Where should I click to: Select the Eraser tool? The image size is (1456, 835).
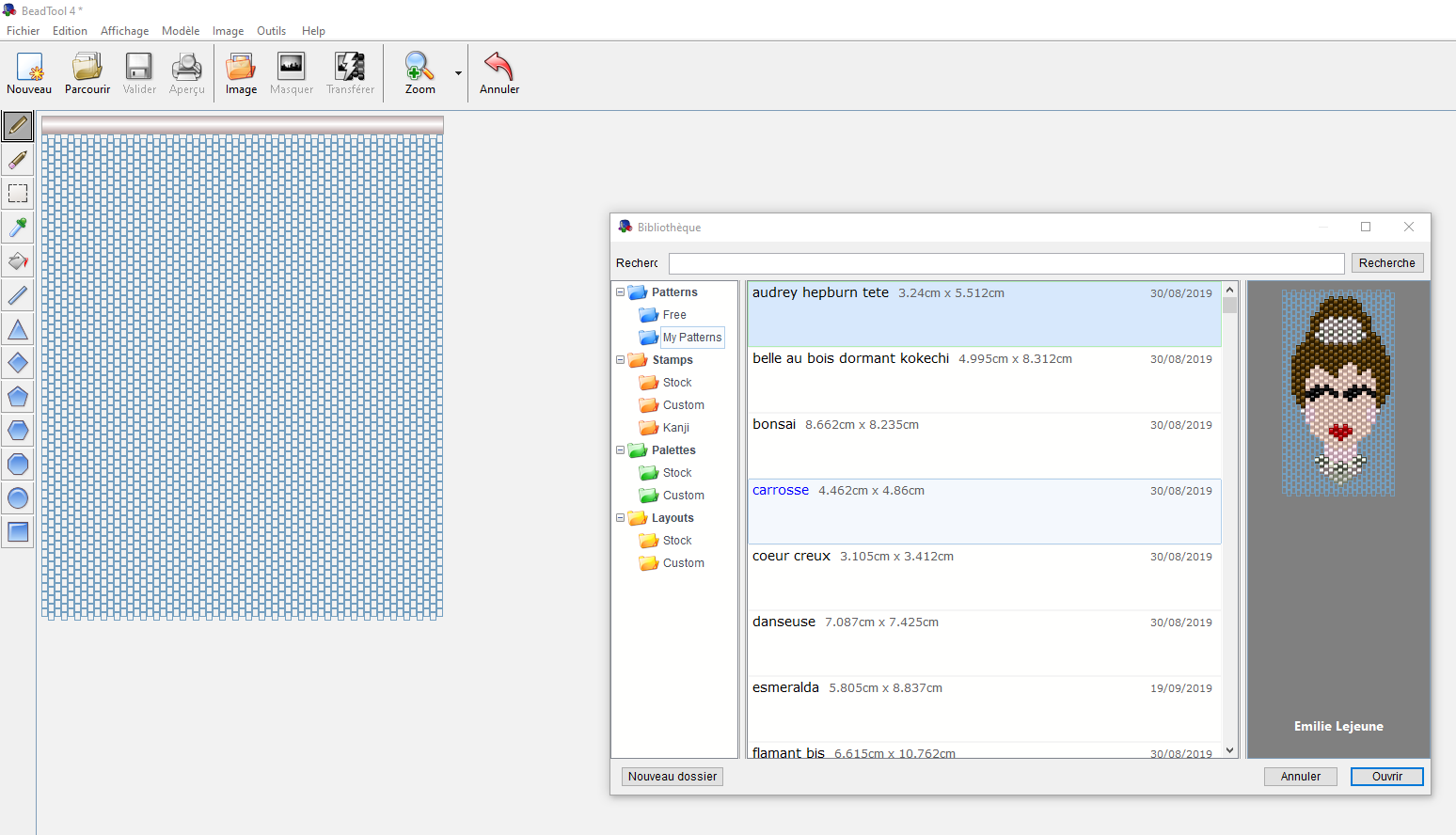point(18,160)
